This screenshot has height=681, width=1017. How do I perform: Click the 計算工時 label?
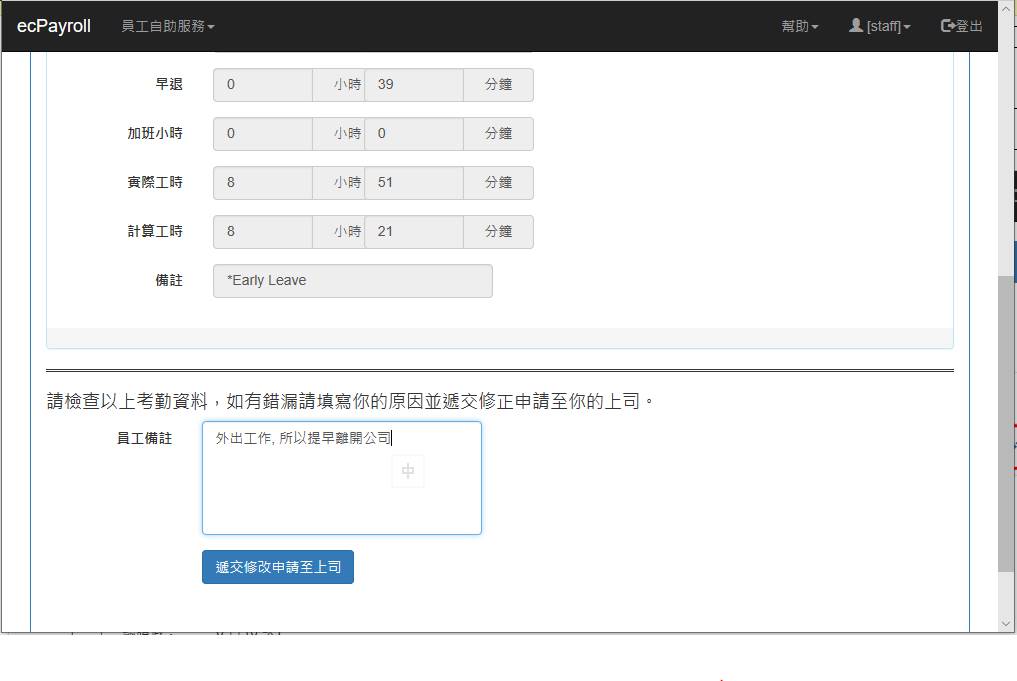click(155, 232)
